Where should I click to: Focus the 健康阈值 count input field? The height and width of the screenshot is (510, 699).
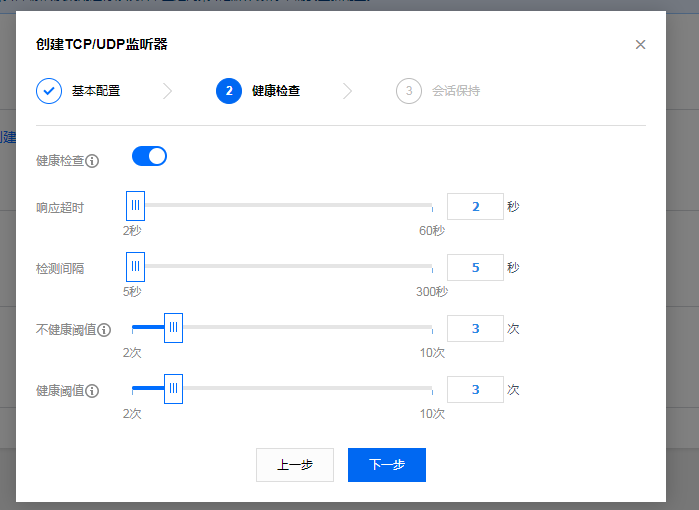[x=475, y=390]
